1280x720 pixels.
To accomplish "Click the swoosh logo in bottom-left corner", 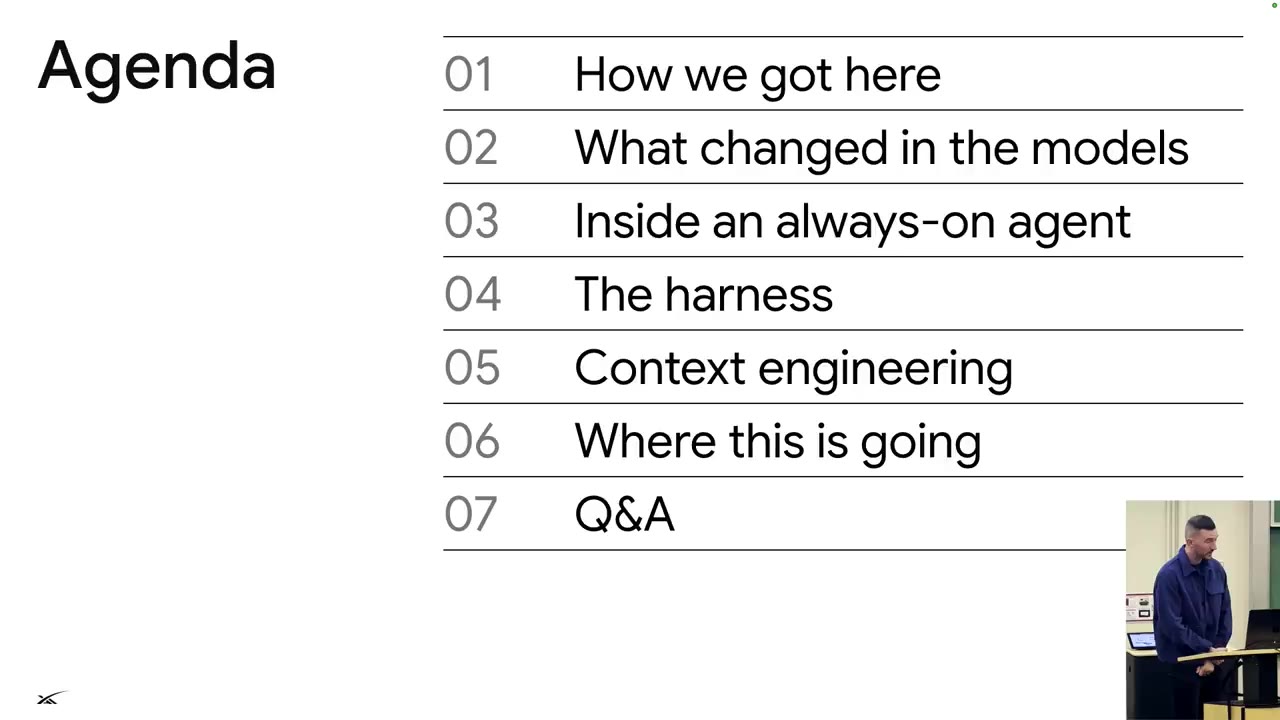I will click(51, 697).
